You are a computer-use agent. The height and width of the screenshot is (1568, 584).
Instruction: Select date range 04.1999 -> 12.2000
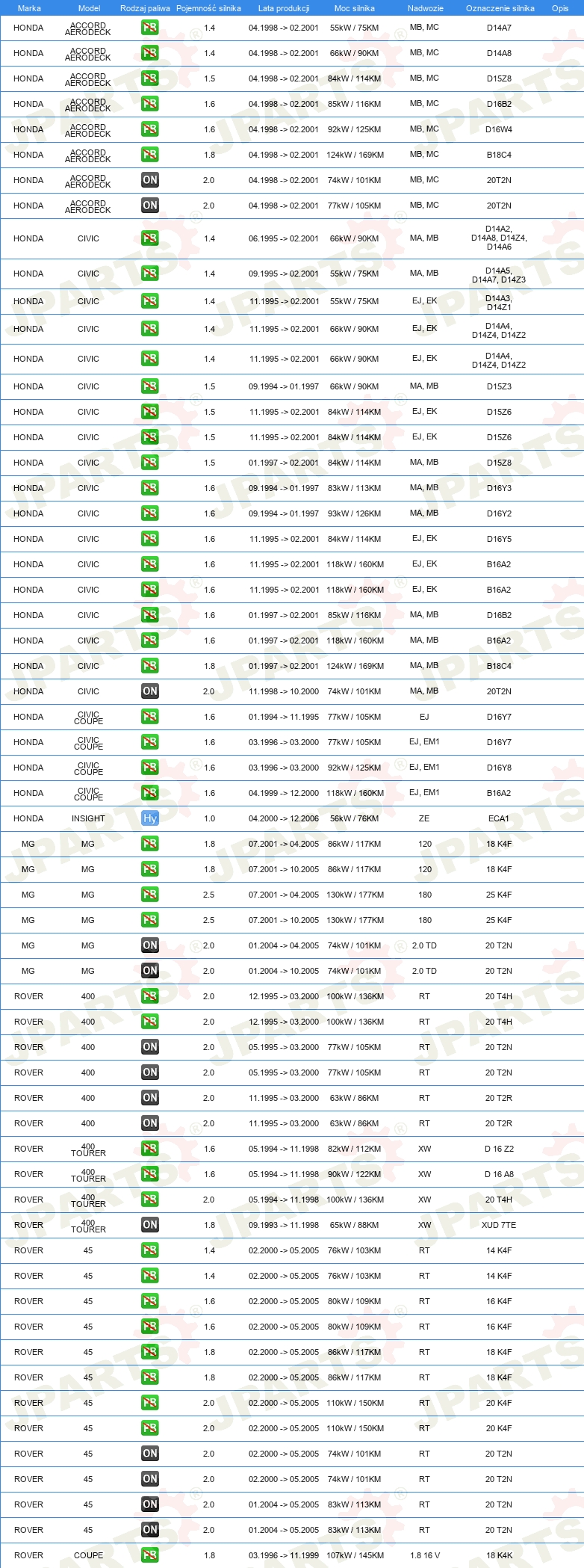point(284,793)
